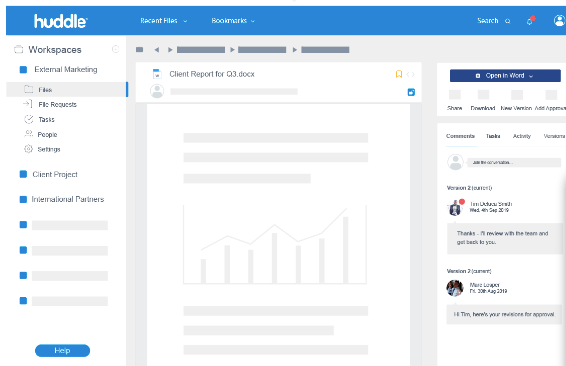Click the People icon in sidebar

coord(29,134)
